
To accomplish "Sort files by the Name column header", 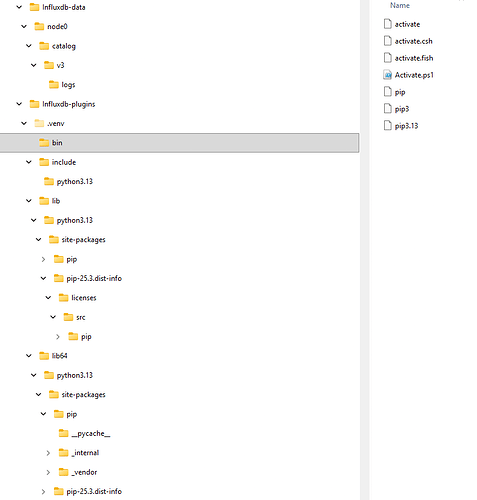I will [x=400, y=5].
